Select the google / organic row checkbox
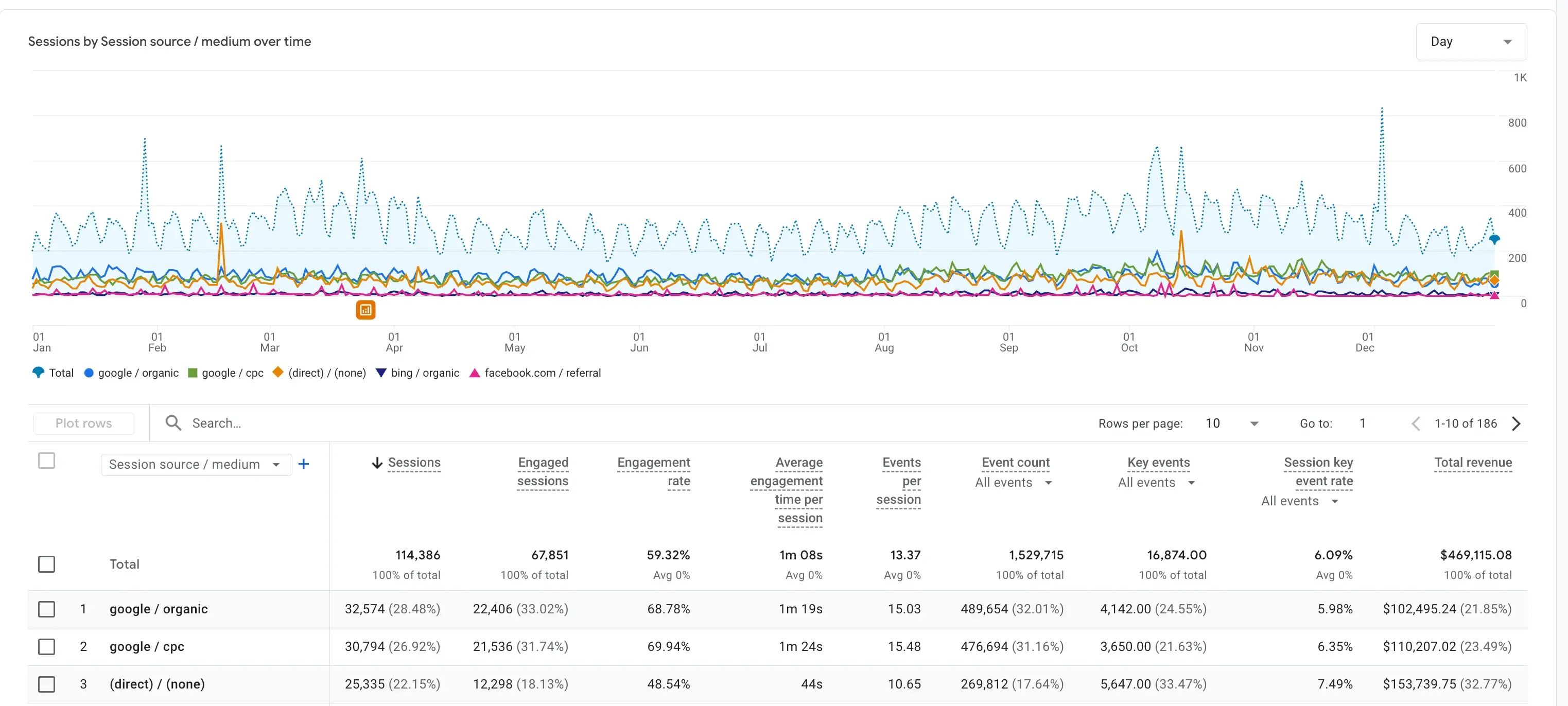The image size is (1568, 706). point(47,609)
